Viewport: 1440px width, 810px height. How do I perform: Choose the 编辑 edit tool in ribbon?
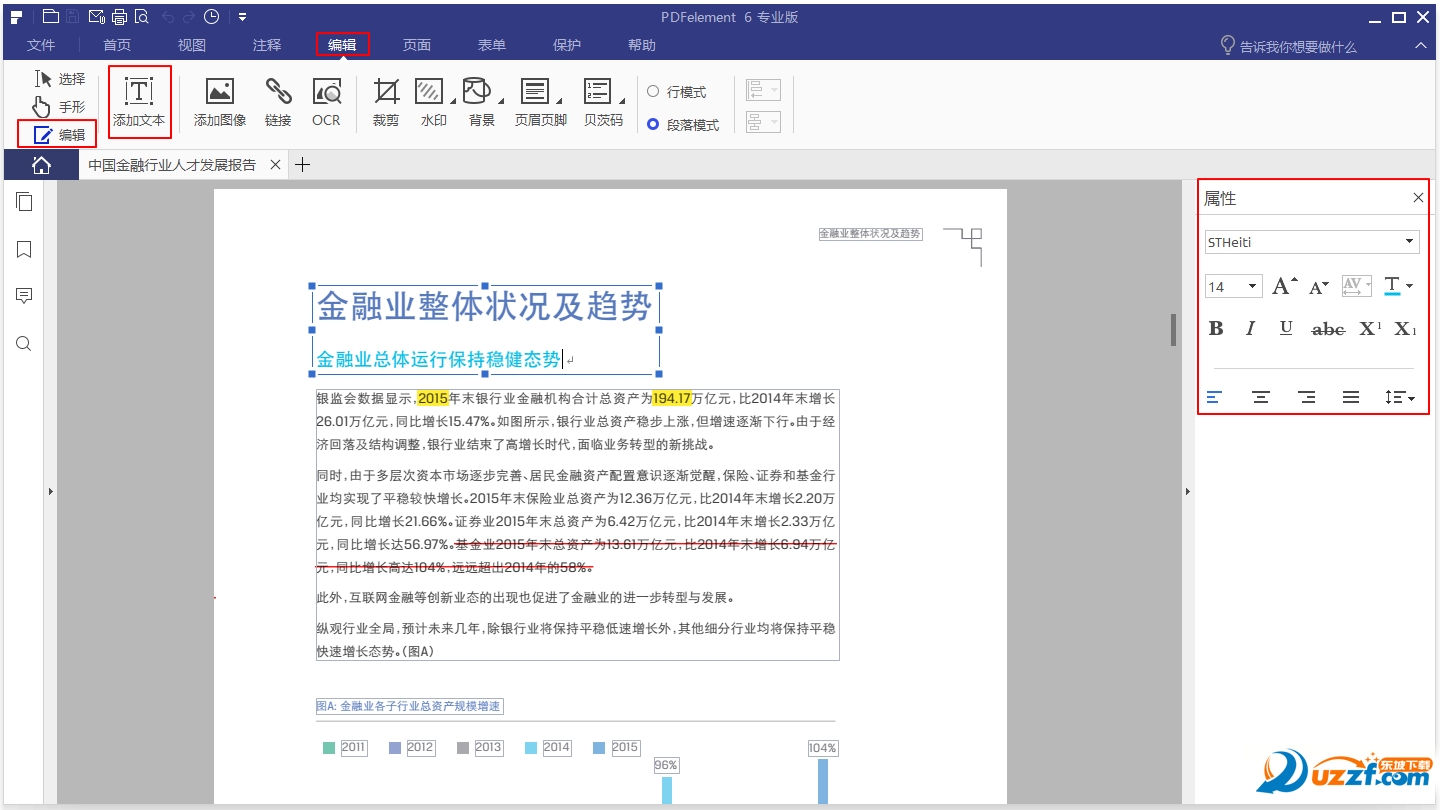coord(58,134)
